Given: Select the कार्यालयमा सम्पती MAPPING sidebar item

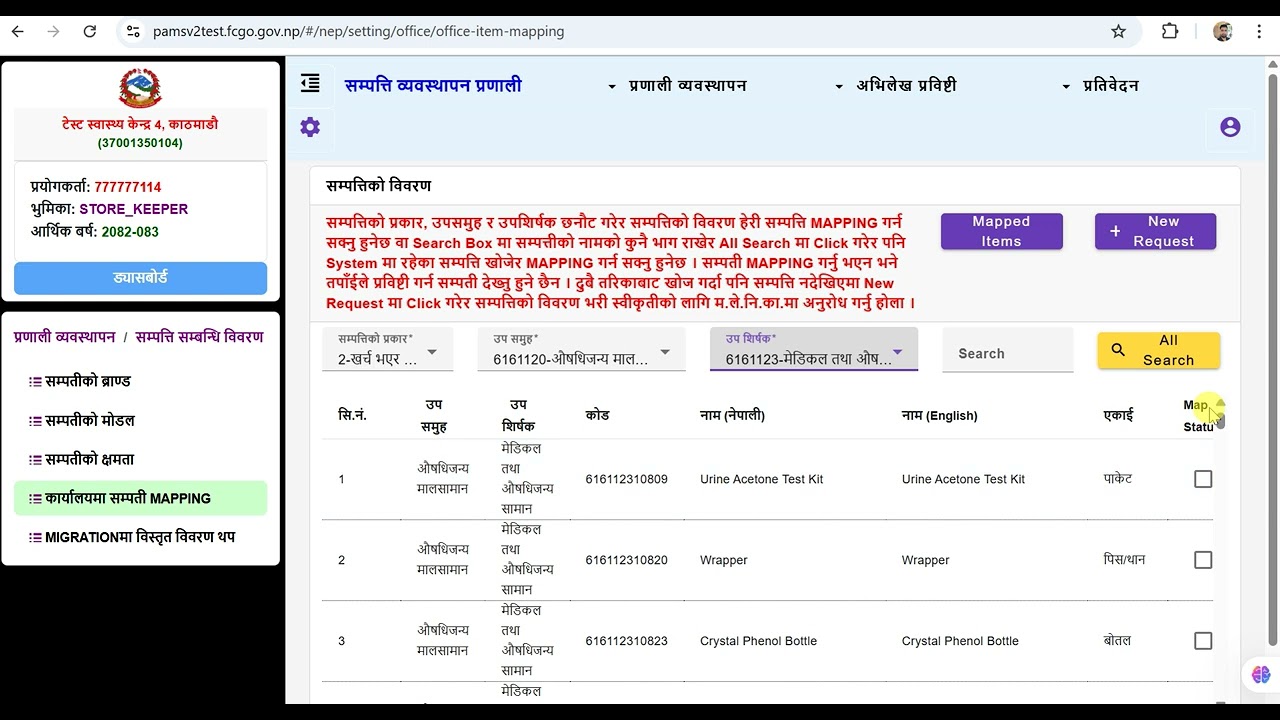Looking at the screenshot, I should point(140,498).
